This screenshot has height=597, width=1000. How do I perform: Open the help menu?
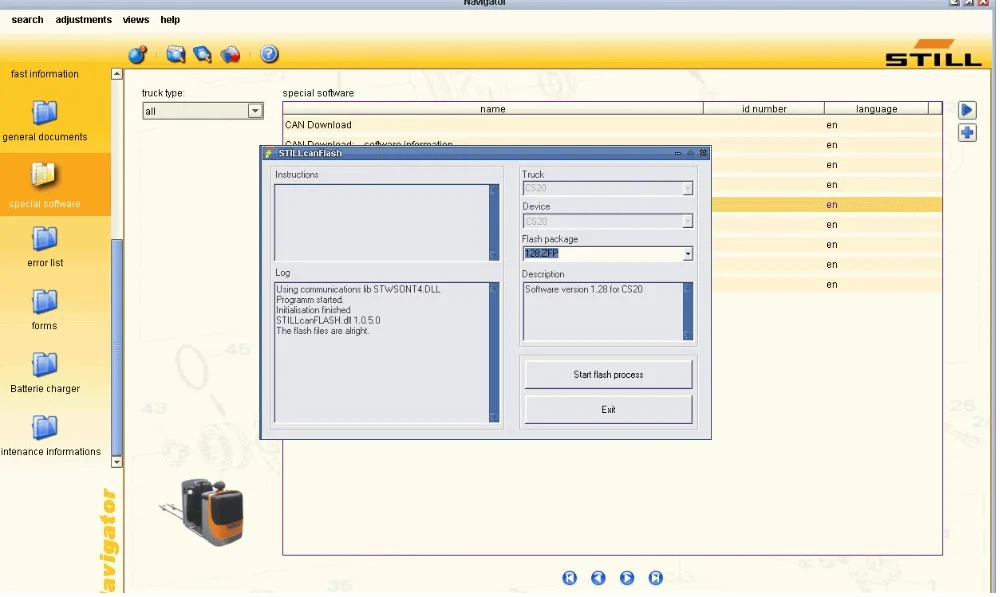(x=170, y=20)
